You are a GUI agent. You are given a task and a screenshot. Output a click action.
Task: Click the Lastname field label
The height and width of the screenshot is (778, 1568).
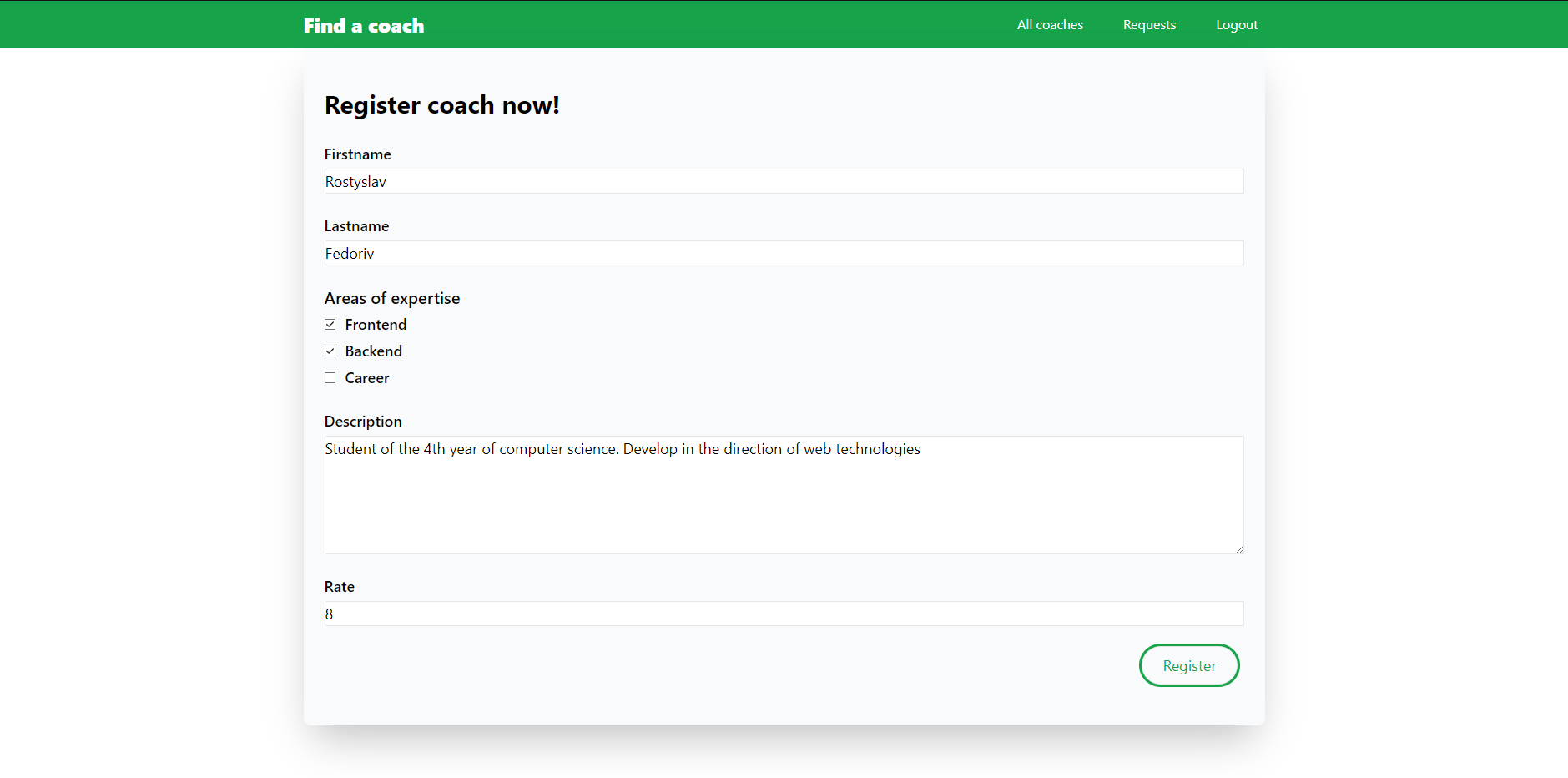[x=356, y=225]
